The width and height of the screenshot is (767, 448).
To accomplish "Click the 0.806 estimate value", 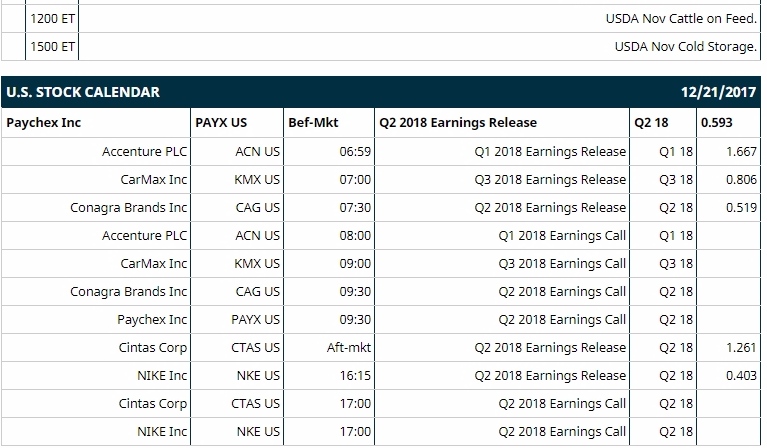I will click(x=741, y=179).
